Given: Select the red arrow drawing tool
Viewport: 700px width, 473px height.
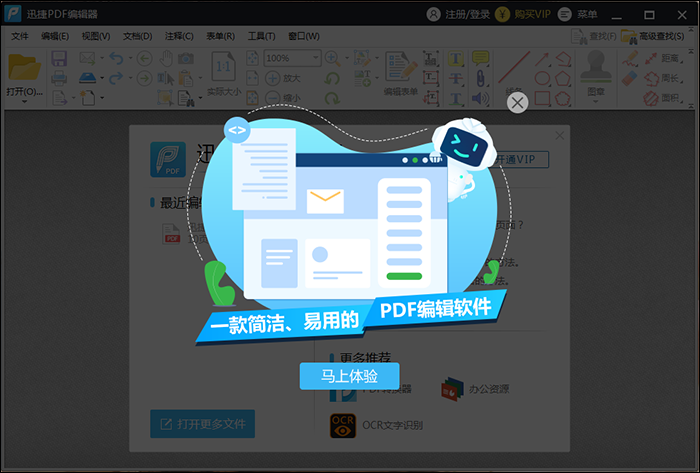Looking at the screenshot, I should tap(542, 58).
